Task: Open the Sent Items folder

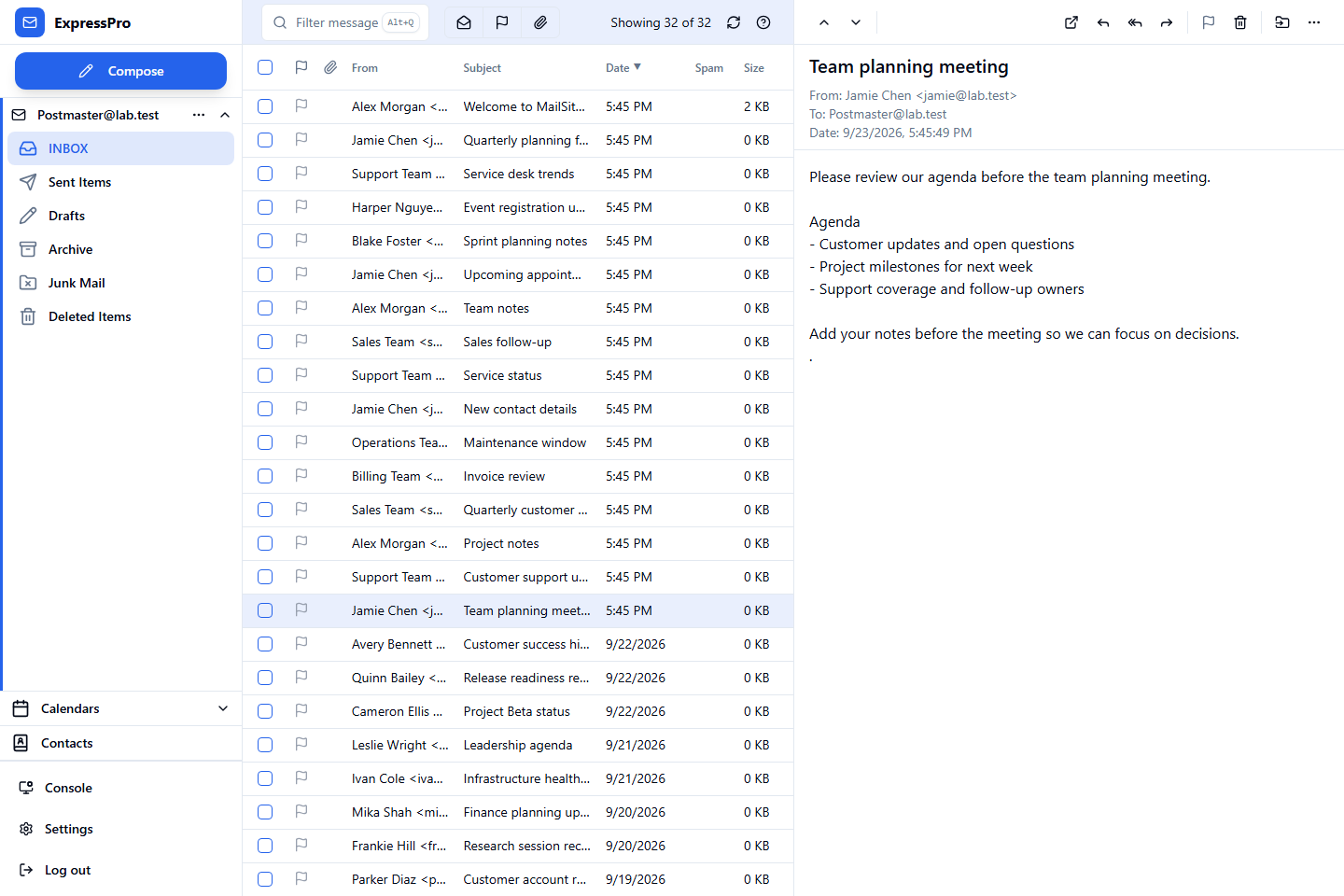Action: pos(120,182)
